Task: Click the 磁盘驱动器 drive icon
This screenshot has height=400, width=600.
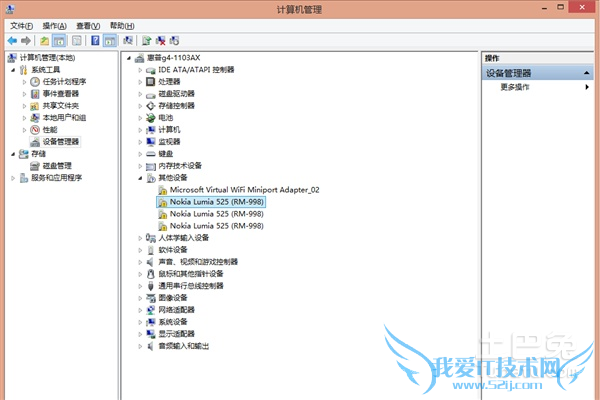Action: click(x=151, y=94)
